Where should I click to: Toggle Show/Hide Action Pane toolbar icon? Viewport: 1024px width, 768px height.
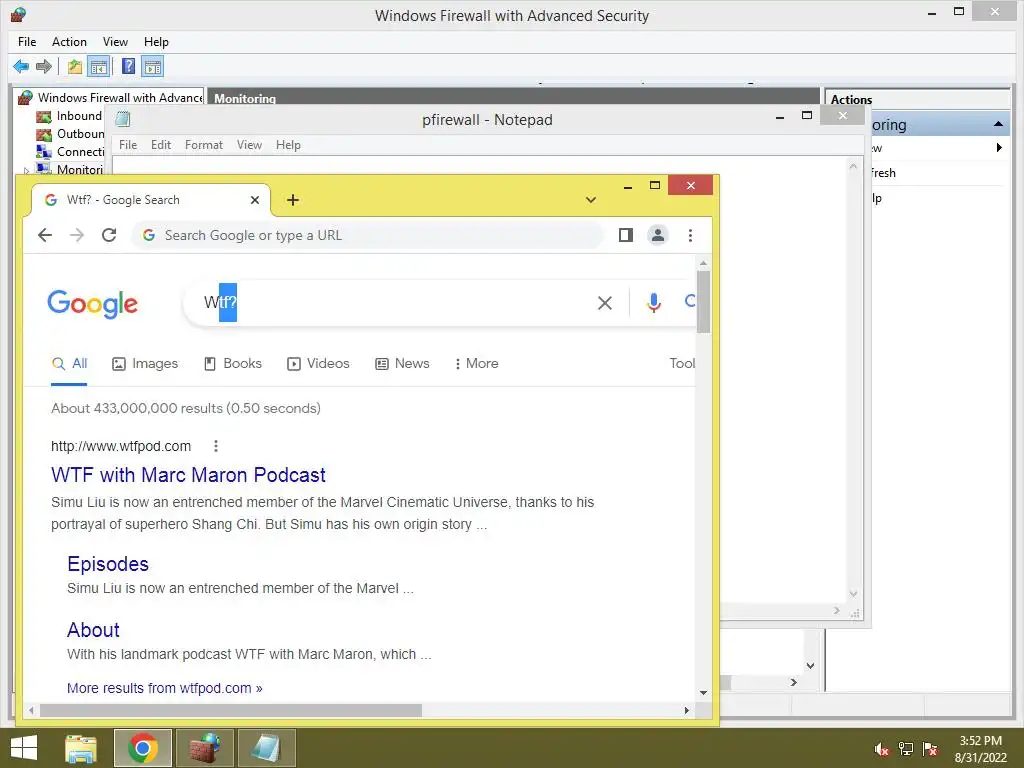click(x=153, y=66)
